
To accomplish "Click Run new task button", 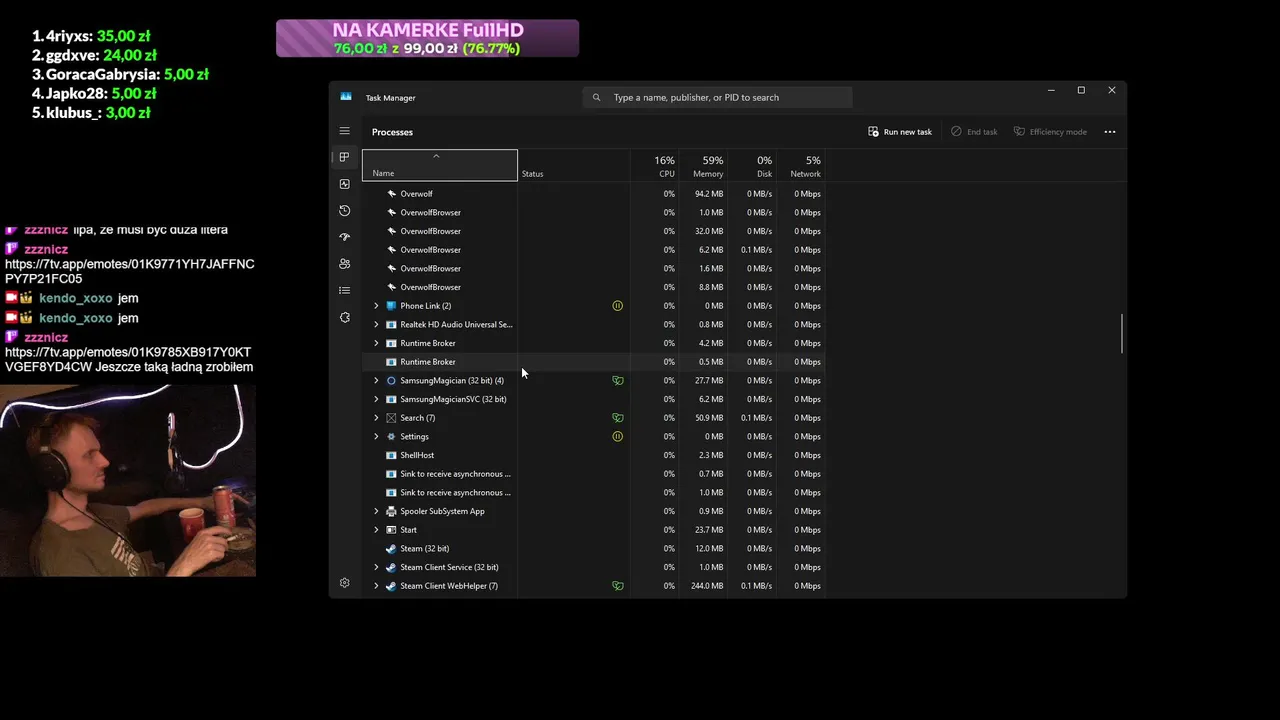I will tap(900, 132).
